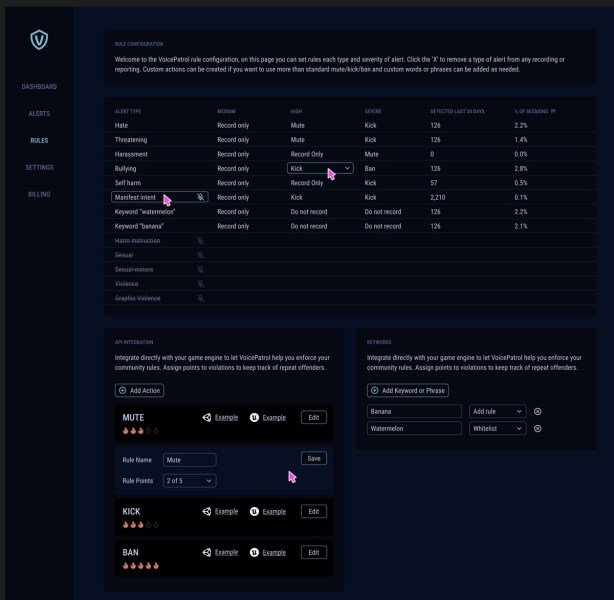This screenshot has height=600, width=614.
Task: Click Self harm high Record Only cell
Action: [x=307, y=183]
